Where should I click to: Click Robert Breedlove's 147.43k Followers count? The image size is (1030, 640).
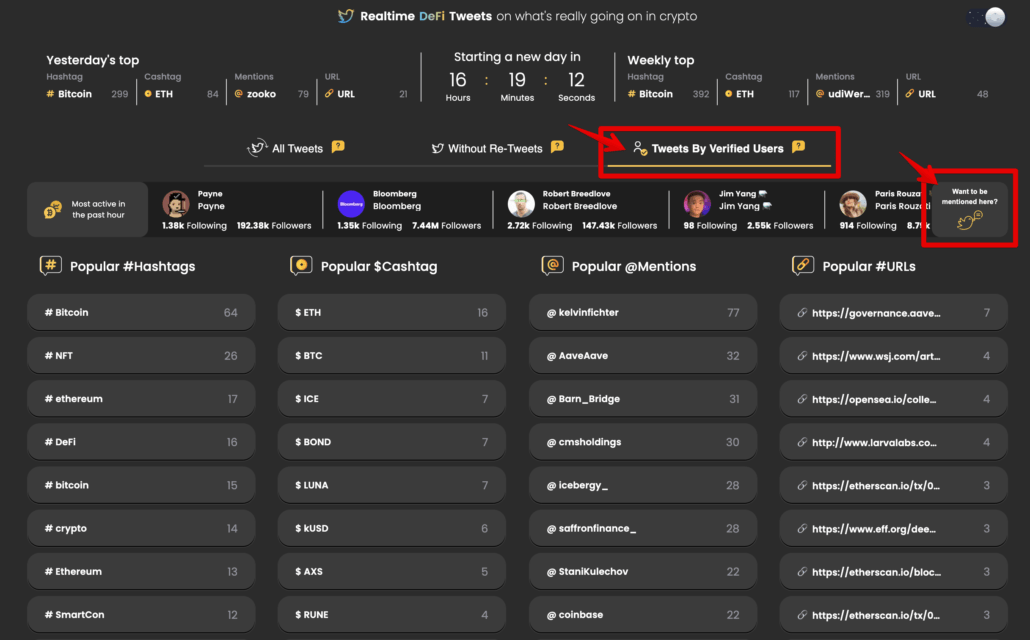(x=619, y=225)
